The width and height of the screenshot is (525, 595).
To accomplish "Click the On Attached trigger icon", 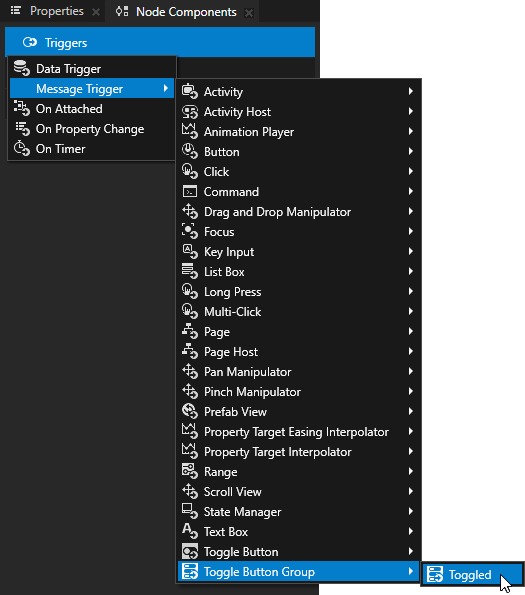I will 22,108.
